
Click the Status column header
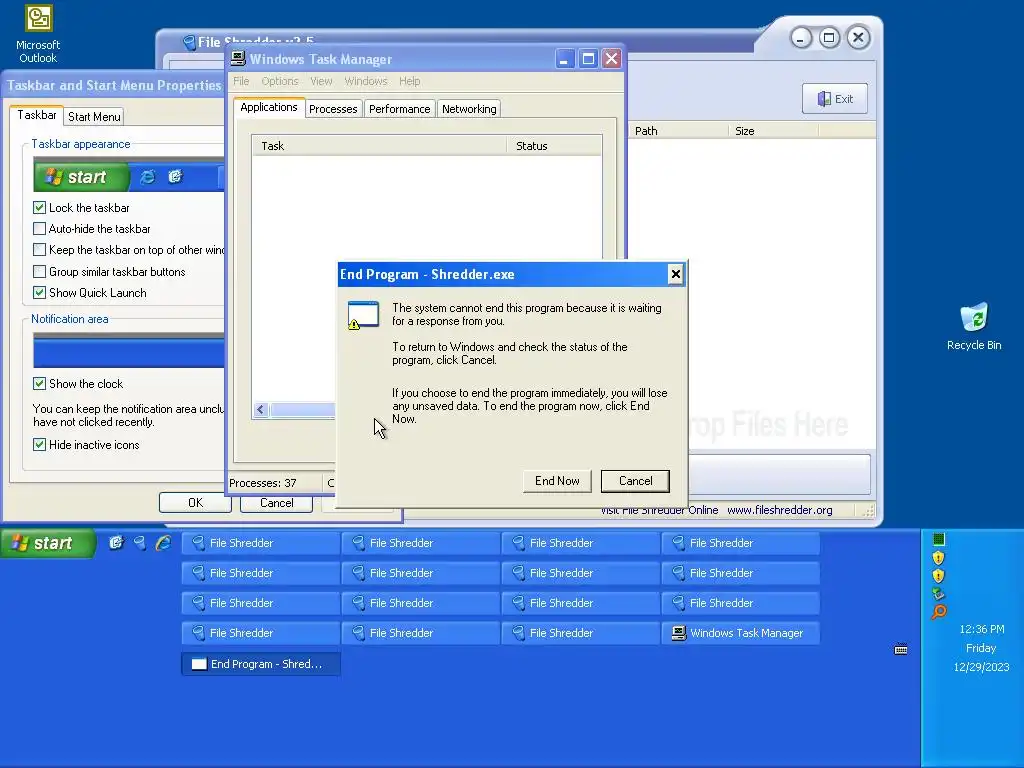[x=554, y=146]
